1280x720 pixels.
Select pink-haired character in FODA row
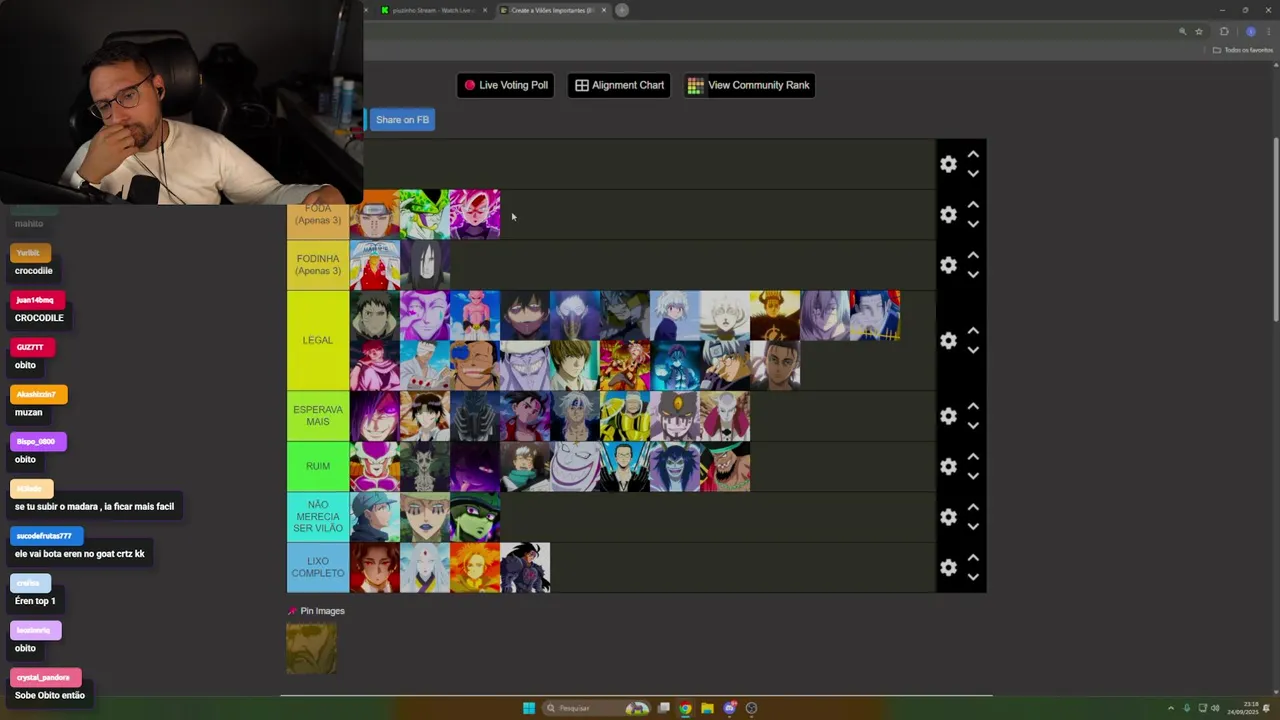475,215
